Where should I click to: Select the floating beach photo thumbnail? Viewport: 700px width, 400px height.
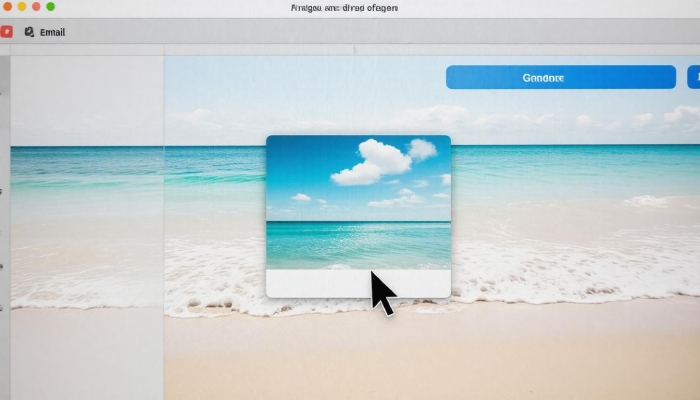tap(358, 205)
